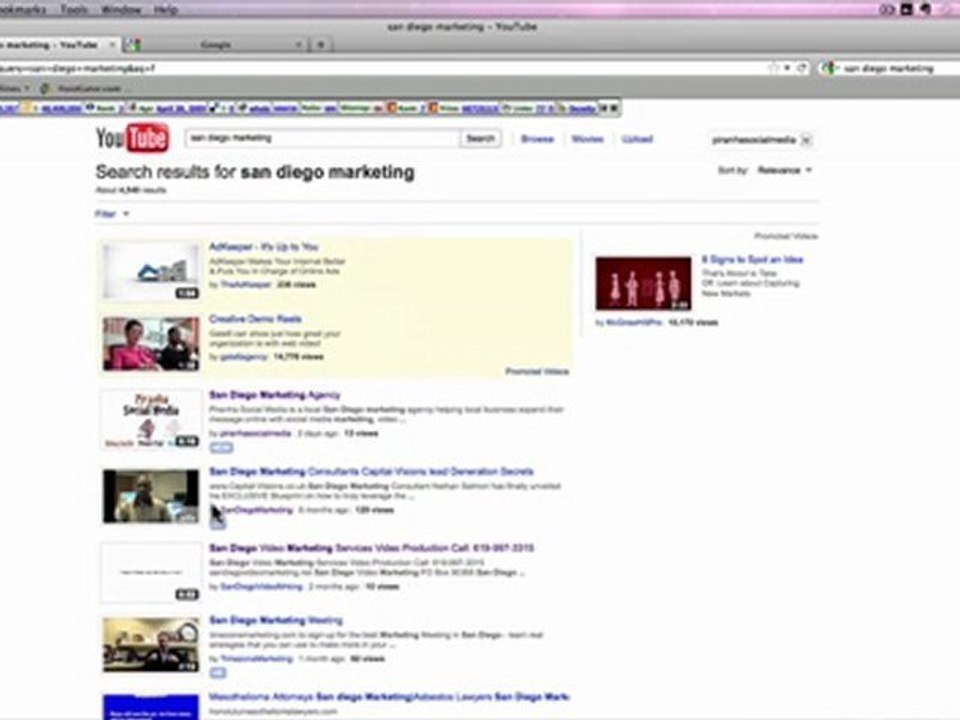Click the Movies link

(587, 139)
